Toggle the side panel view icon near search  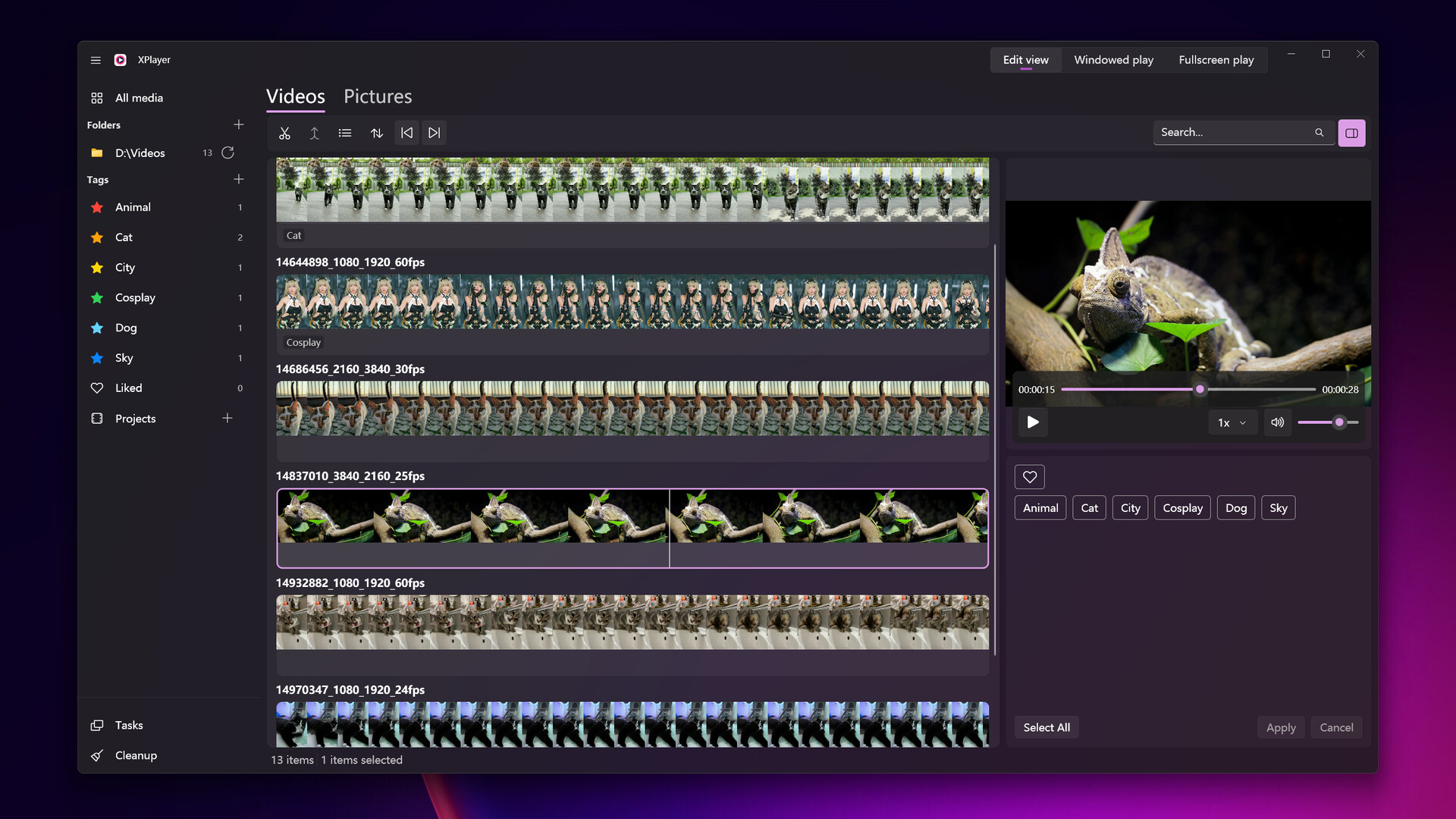(x=1351, y=133)
